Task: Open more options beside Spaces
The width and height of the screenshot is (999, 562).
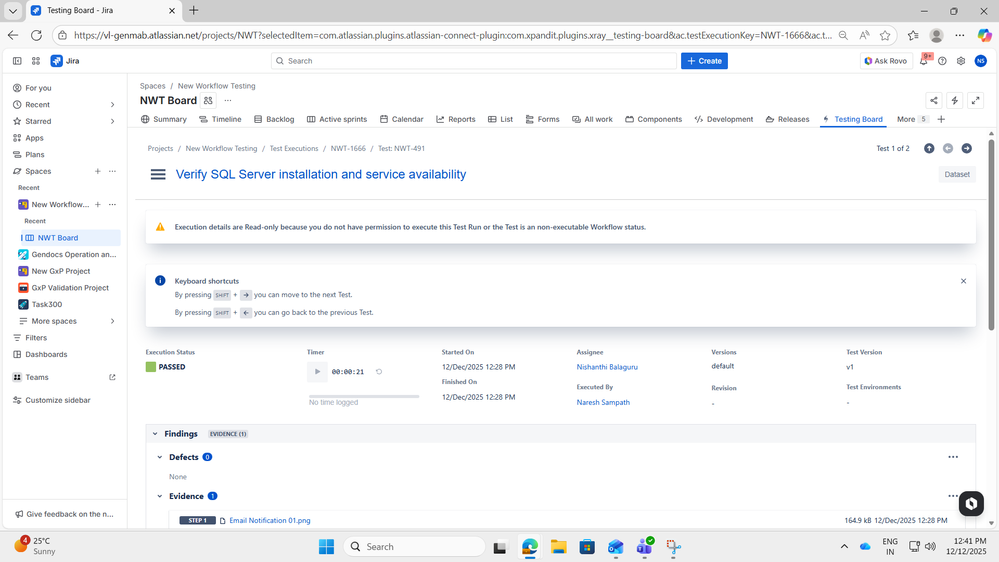Action: [x=112, y=171]
